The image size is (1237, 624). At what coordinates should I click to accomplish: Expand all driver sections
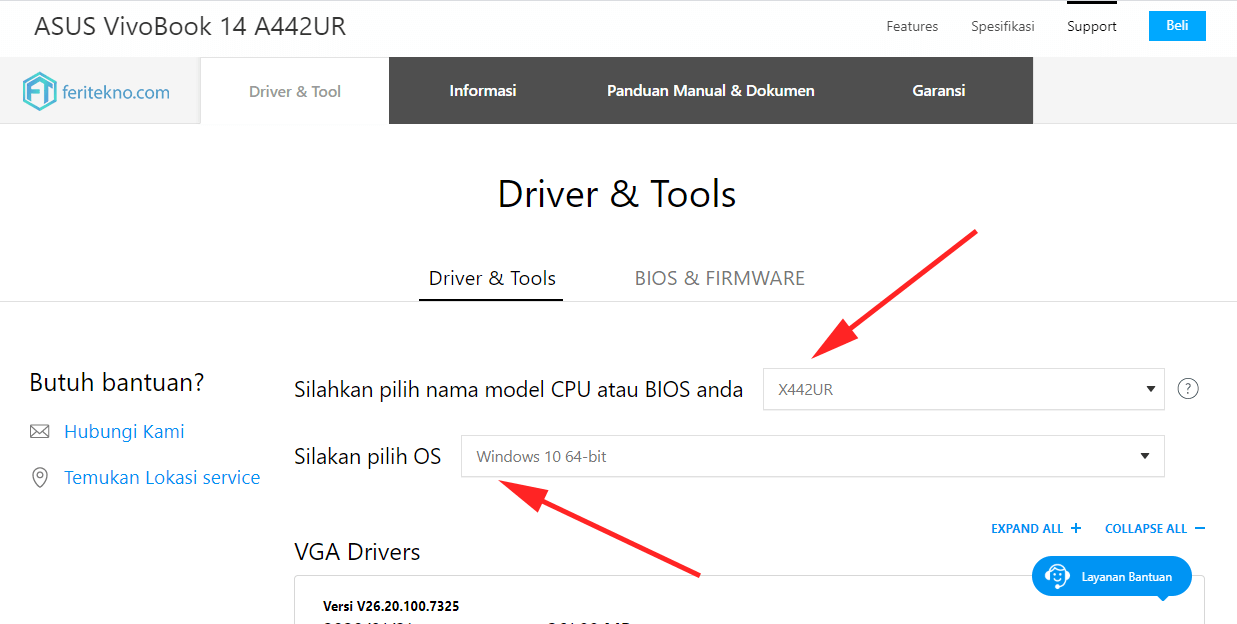click(x=1036, y=528)
